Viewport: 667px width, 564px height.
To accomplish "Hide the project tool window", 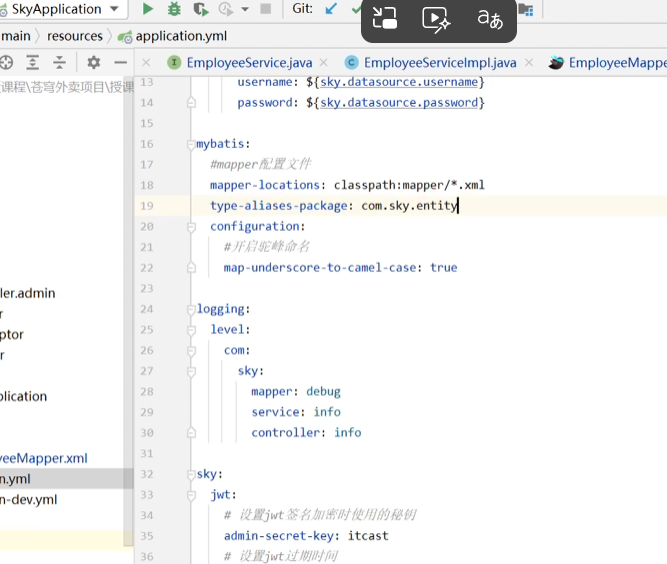I will (120, 63).
